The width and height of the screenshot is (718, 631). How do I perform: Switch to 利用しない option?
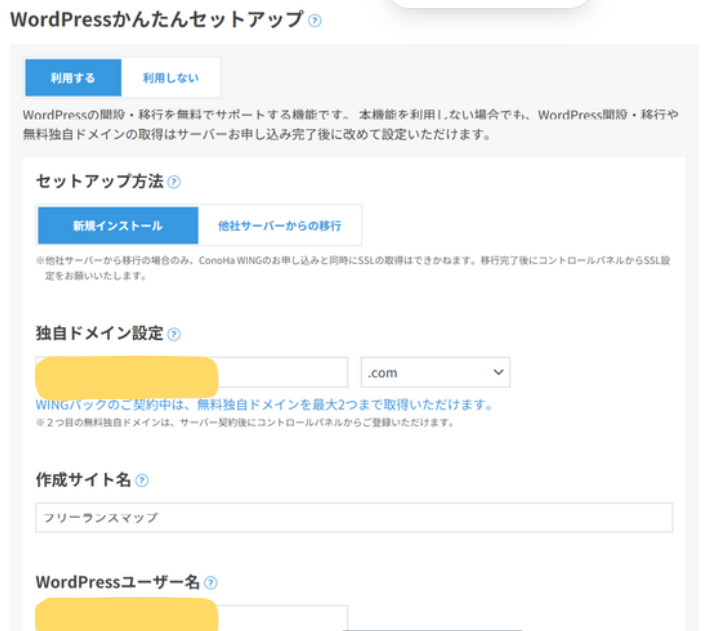pyautogui.click(x=170, y=77)
